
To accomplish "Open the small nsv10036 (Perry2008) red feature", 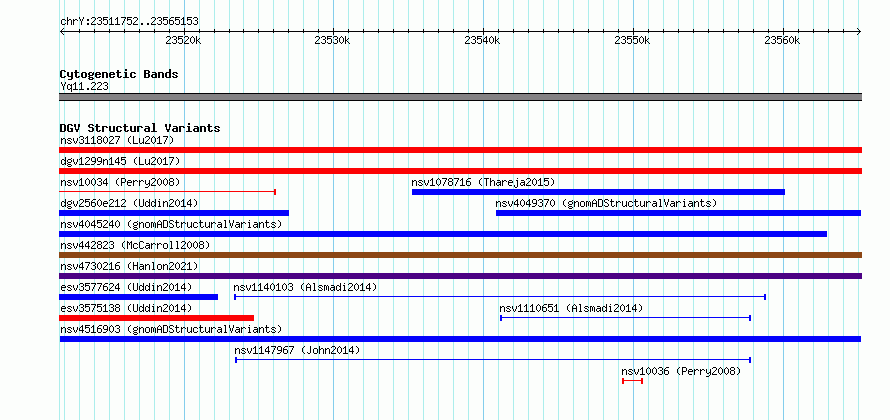I will (632, 381).
